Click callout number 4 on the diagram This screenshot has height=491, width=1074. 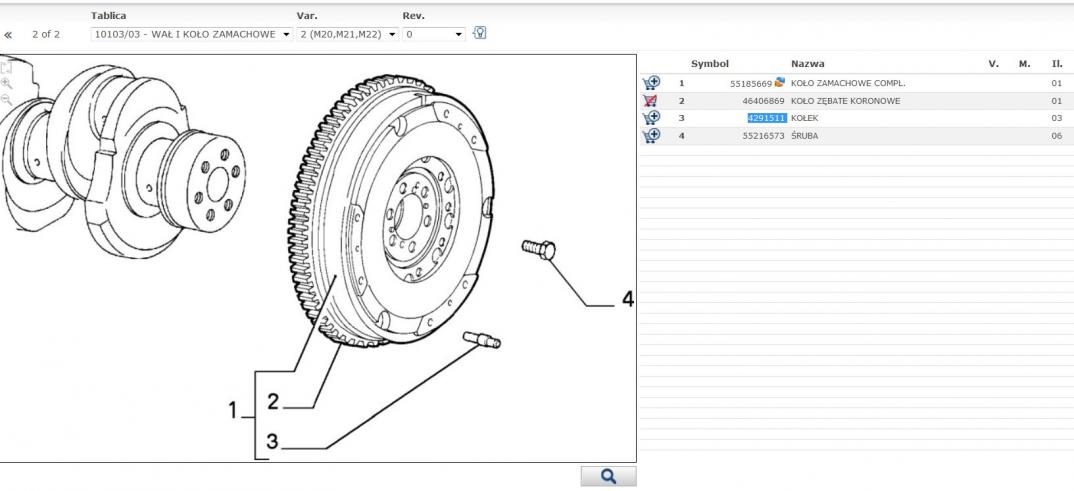(627, 298)
